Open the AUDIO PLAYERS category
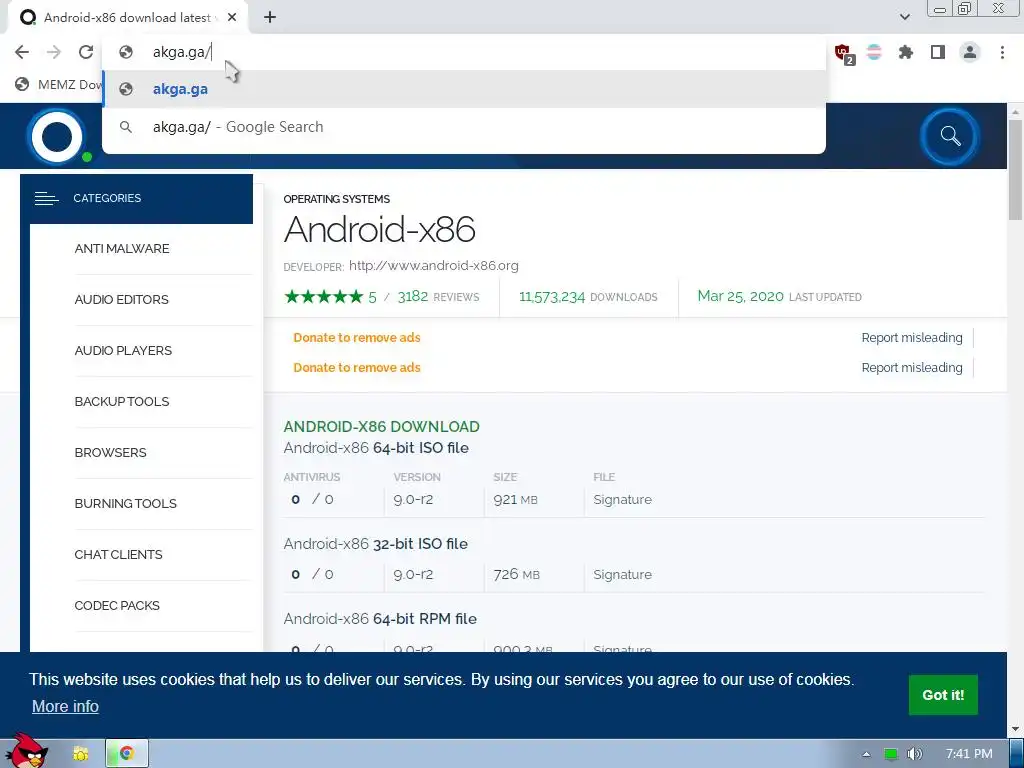The width and height of the screenshot is (1024, 768). click(x=123, y=351)
